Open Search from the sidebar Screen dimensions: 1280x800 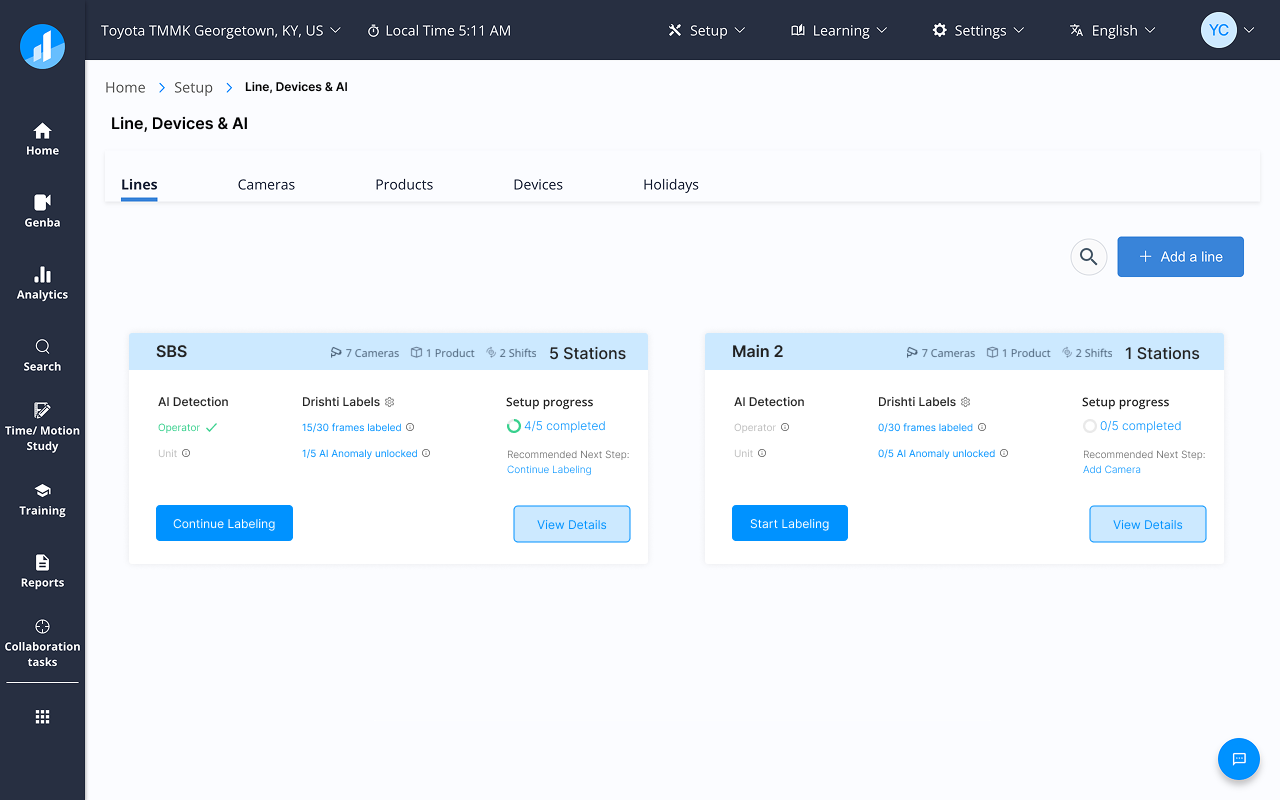42,355
